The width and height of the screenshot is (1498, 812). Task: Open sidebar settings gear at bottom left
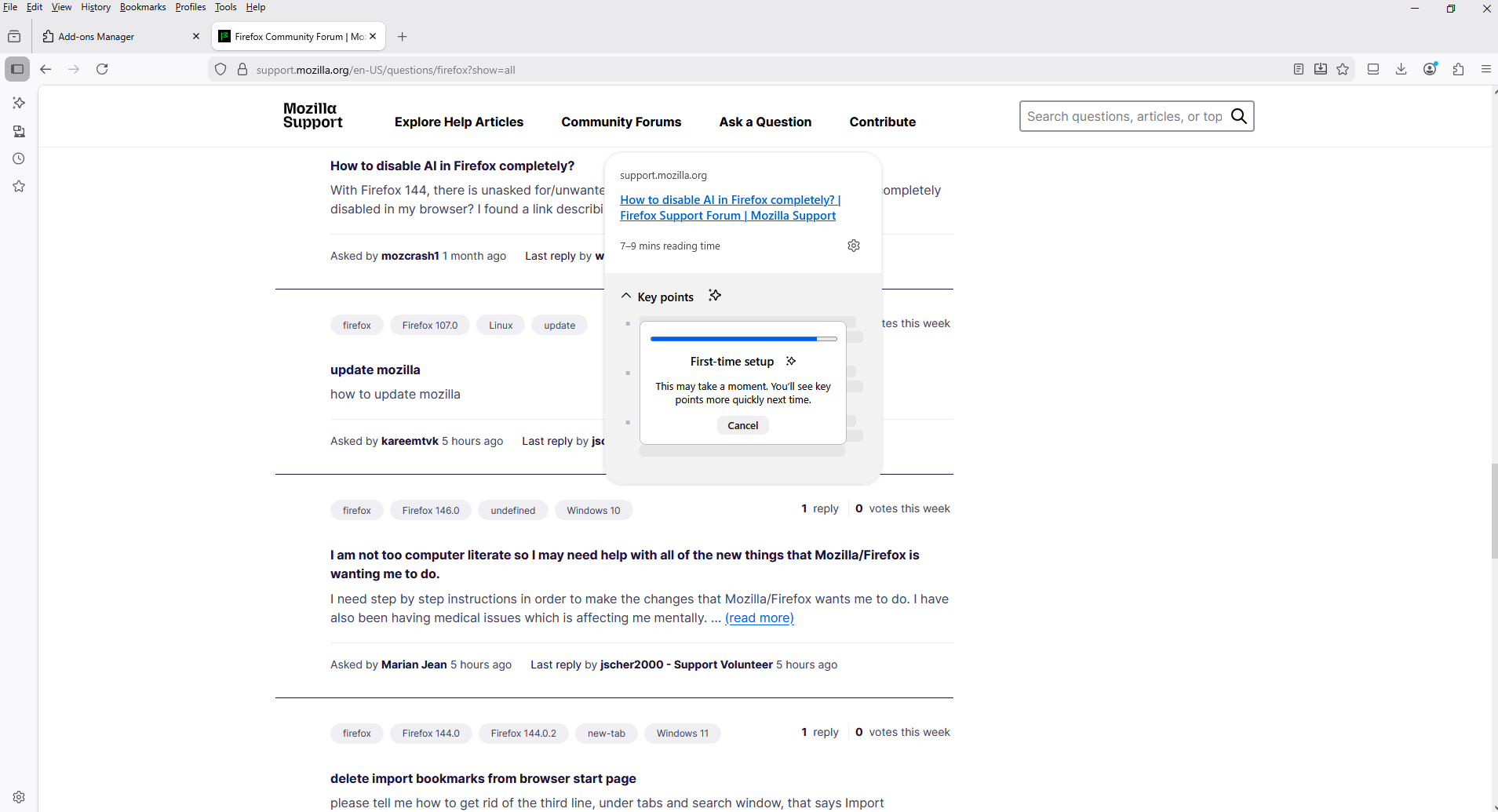pos(19,797)
